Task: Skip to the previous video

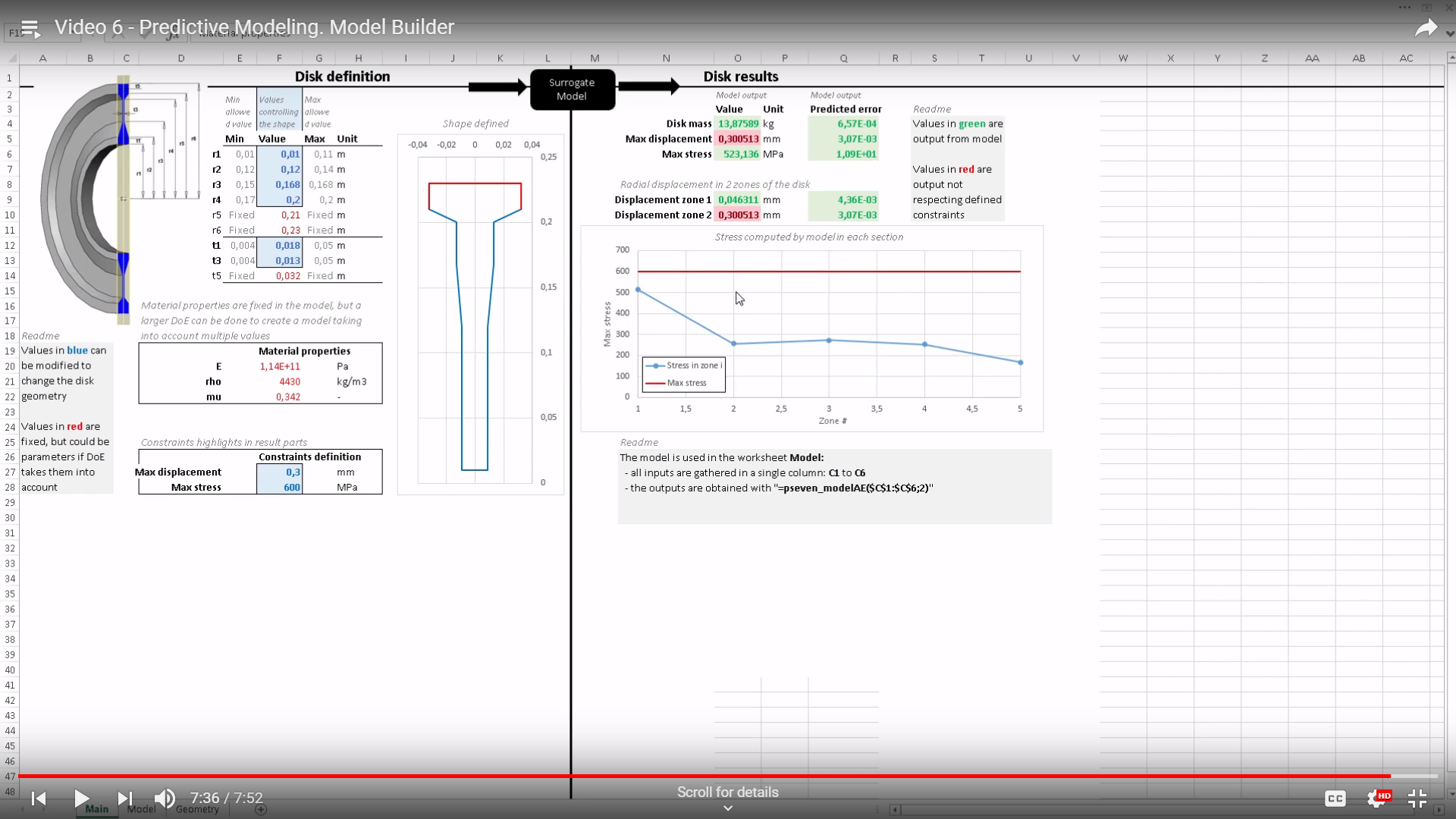Action: tap(39, 798)
